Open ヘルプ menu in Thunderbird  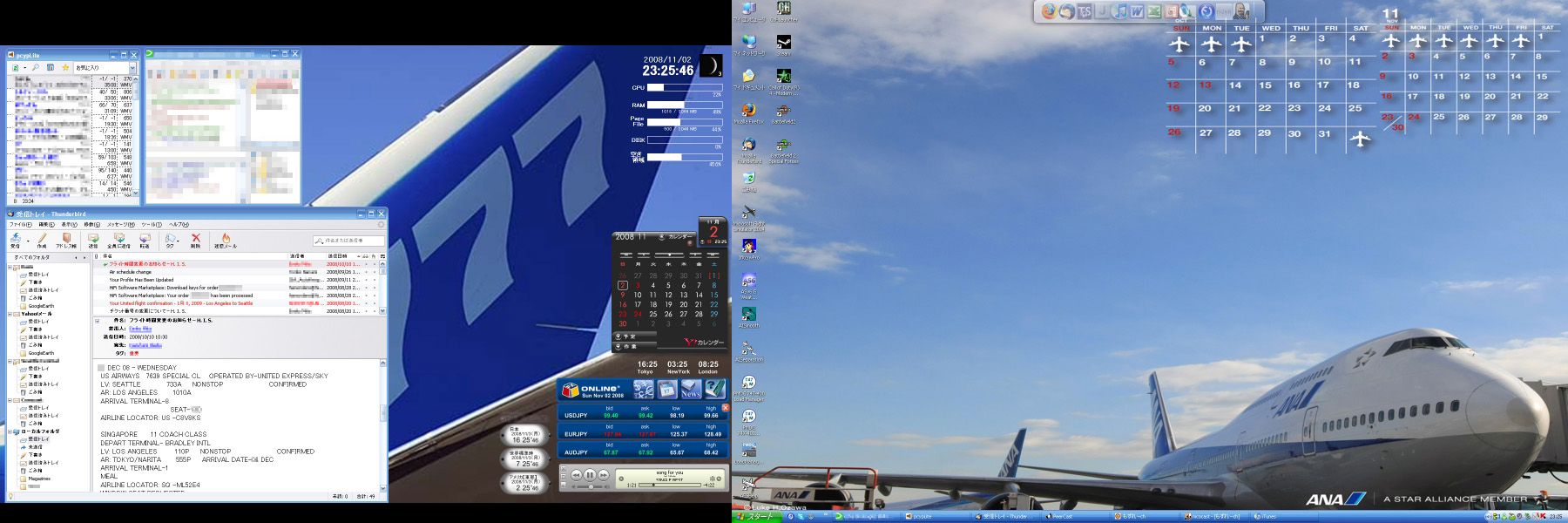click(179, 225)
